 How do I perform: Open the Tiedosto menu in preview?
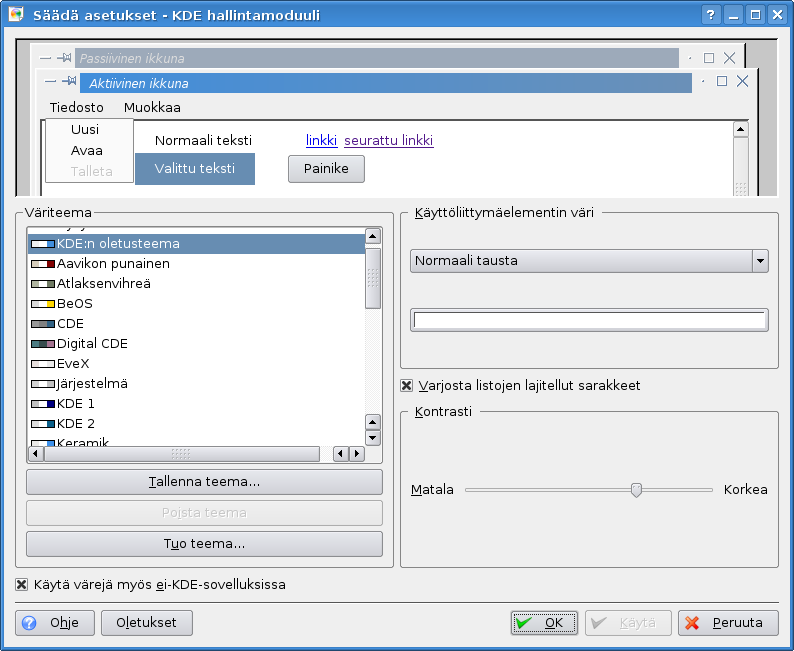pos(76,107)
